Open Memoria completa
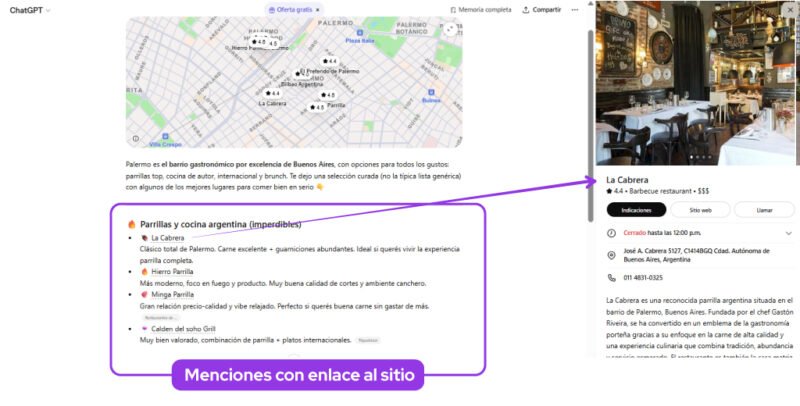800x406 pixels. [480, 10]
